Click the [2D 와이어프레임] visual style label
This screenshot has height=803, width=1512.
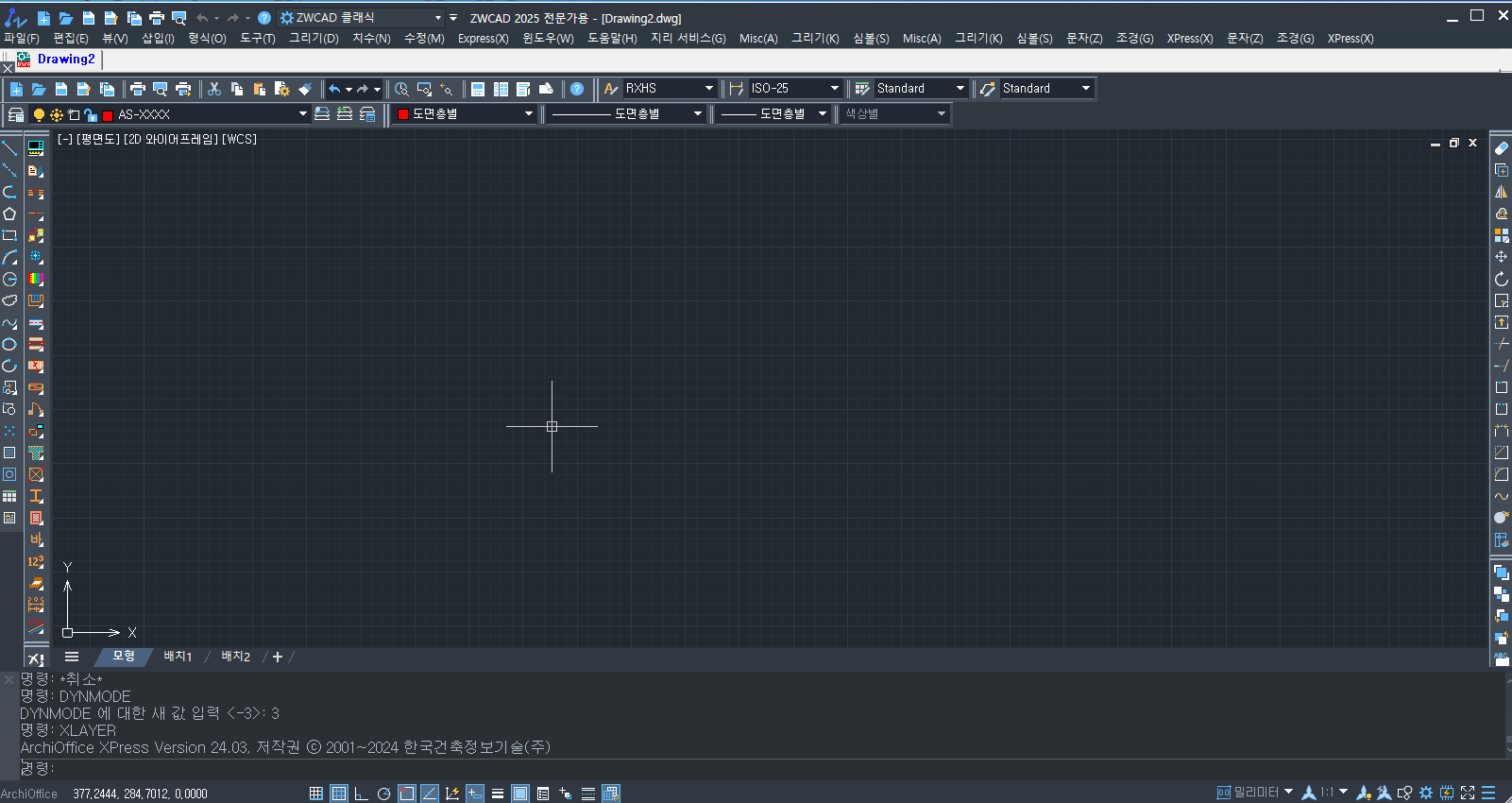(x=171, y=139)
